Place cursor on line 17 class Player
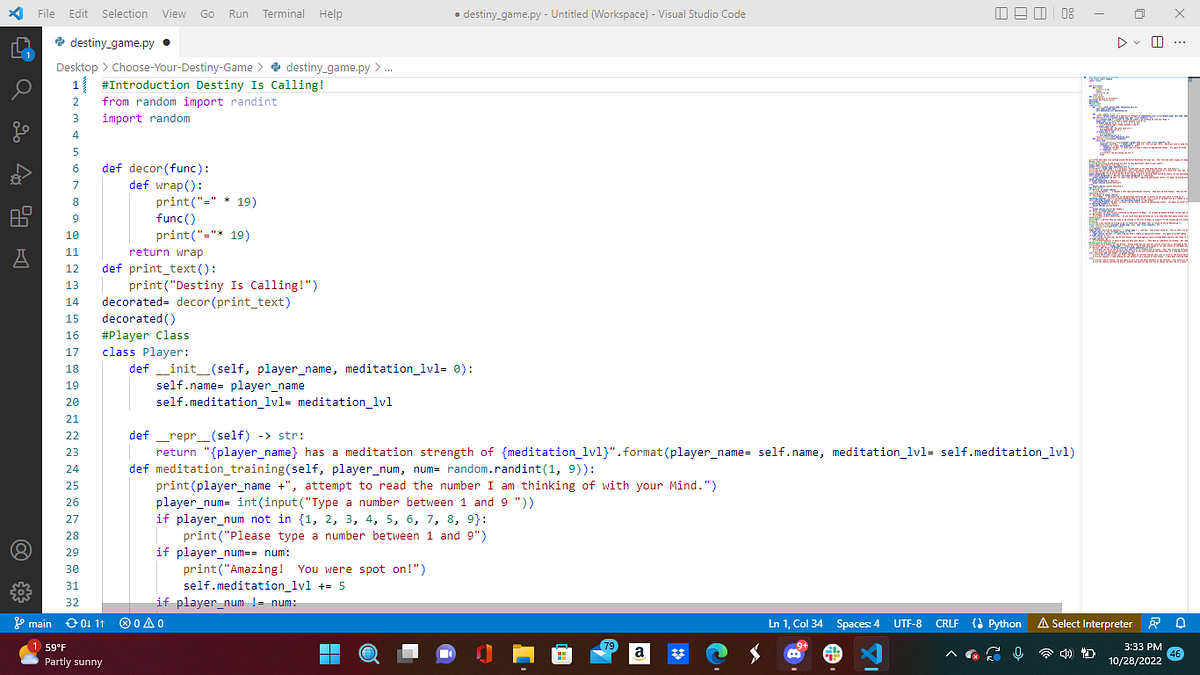 (x=144, y=352)
